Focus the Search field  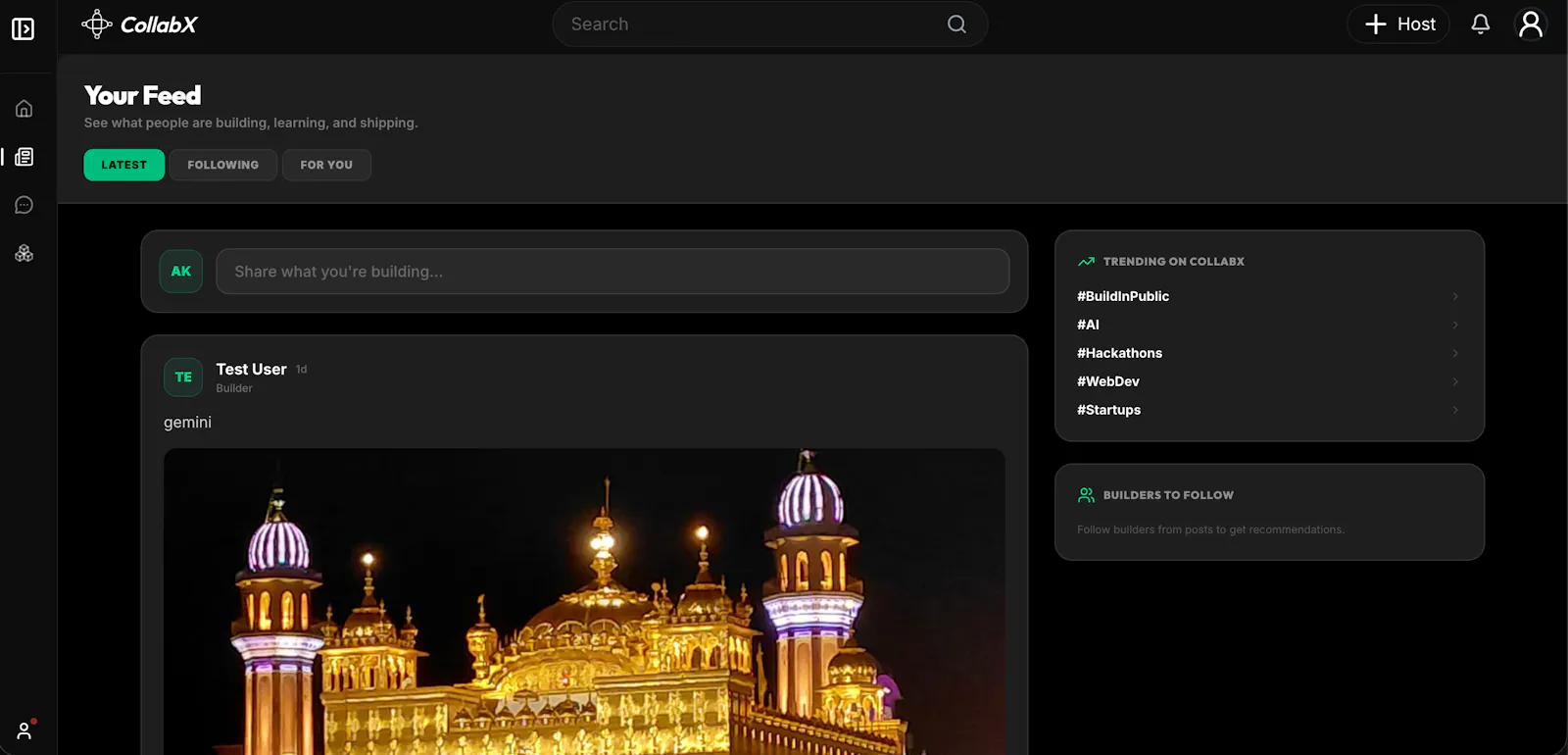click(770, 25)
